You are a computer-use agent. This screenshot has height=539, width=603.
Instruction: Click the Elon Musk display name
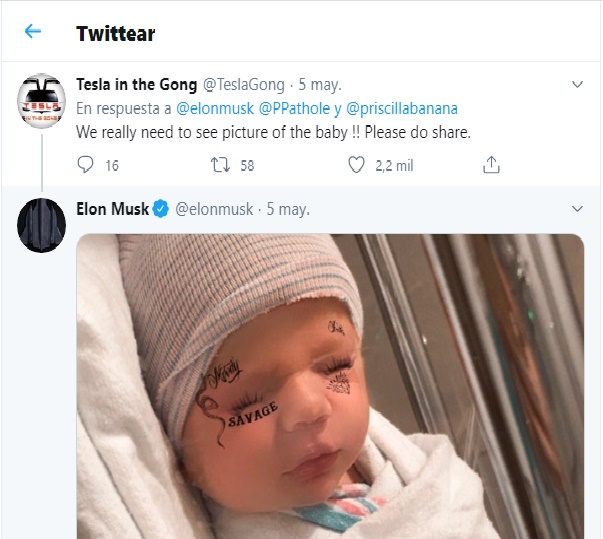(x=112, y=209)
